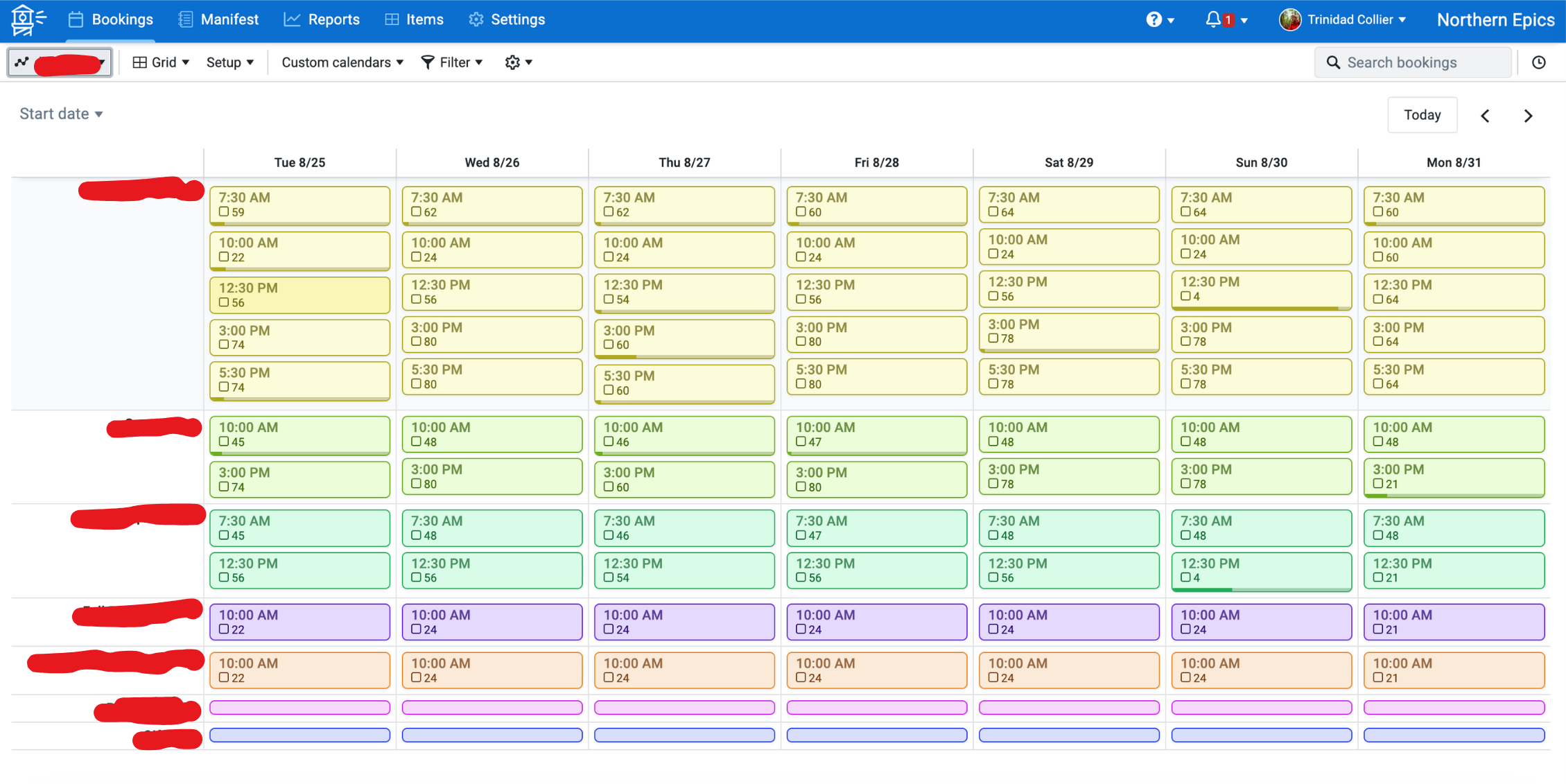Click the pink bar under Tue 8/25
This screenshot has width=1566, height=784.
tap(299, 707)
